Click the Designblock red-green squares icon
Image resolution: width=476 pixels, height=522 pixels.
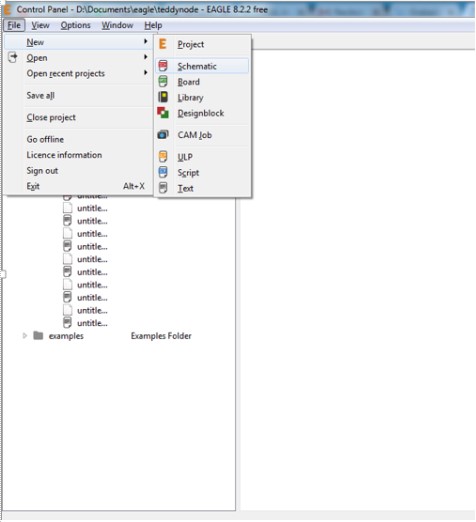click(x=163, y=112)
